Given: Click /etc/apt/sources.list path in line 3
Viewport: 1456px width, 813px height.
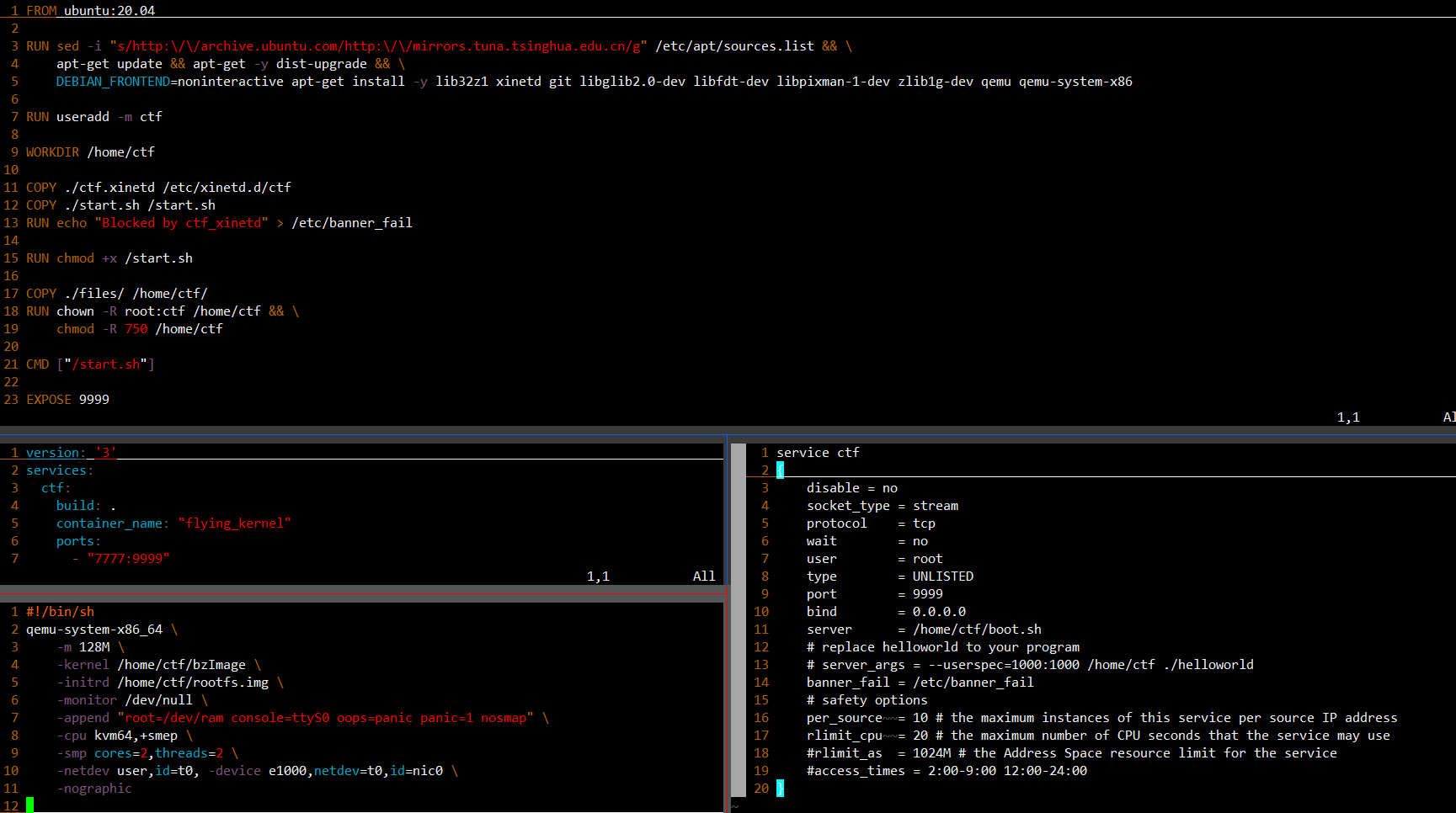Looking at the screenshot, I should point(734,46).
